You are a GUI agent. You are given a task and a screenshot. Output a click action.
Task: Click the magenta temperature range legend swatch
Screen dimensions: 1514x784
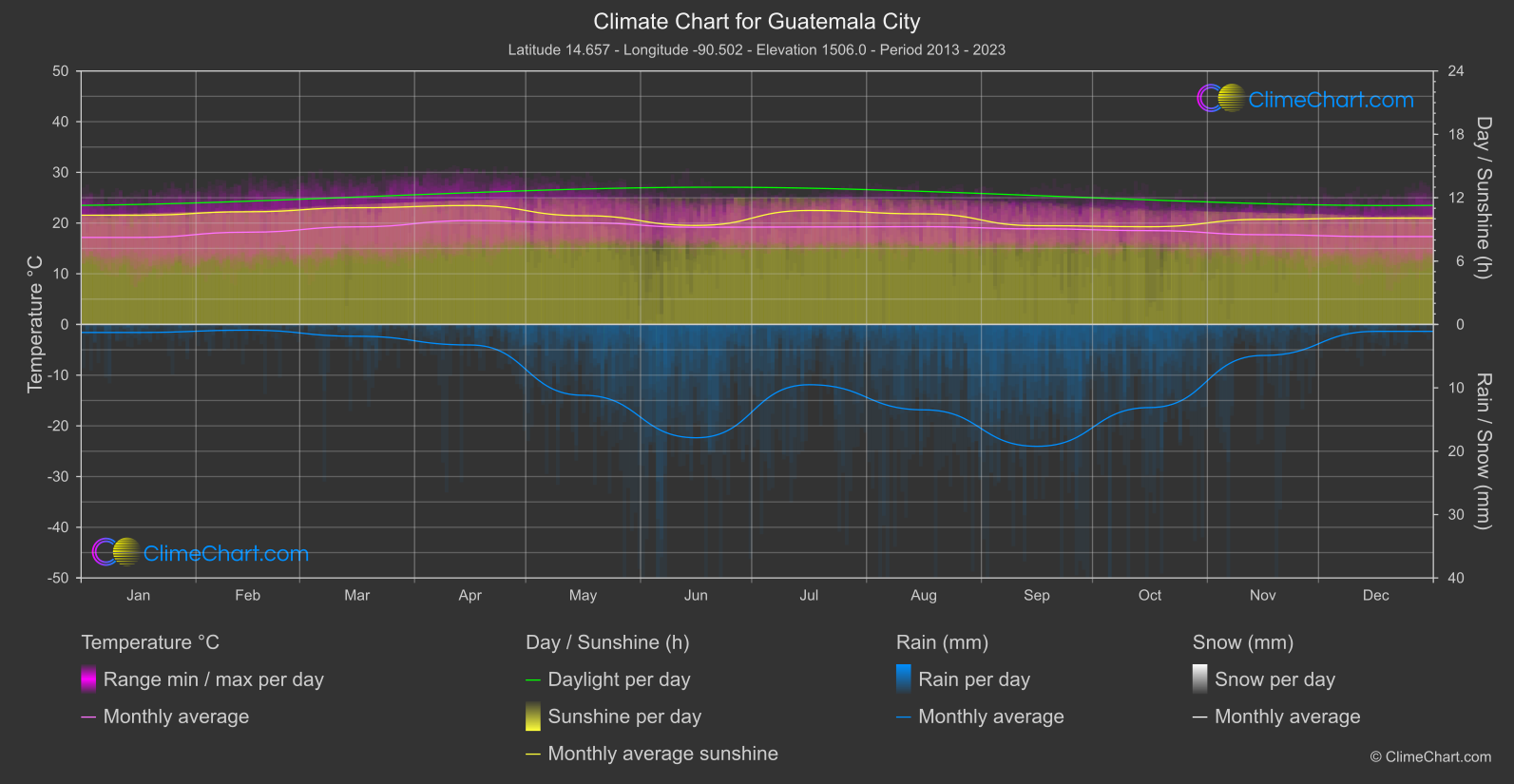(88, 679)
